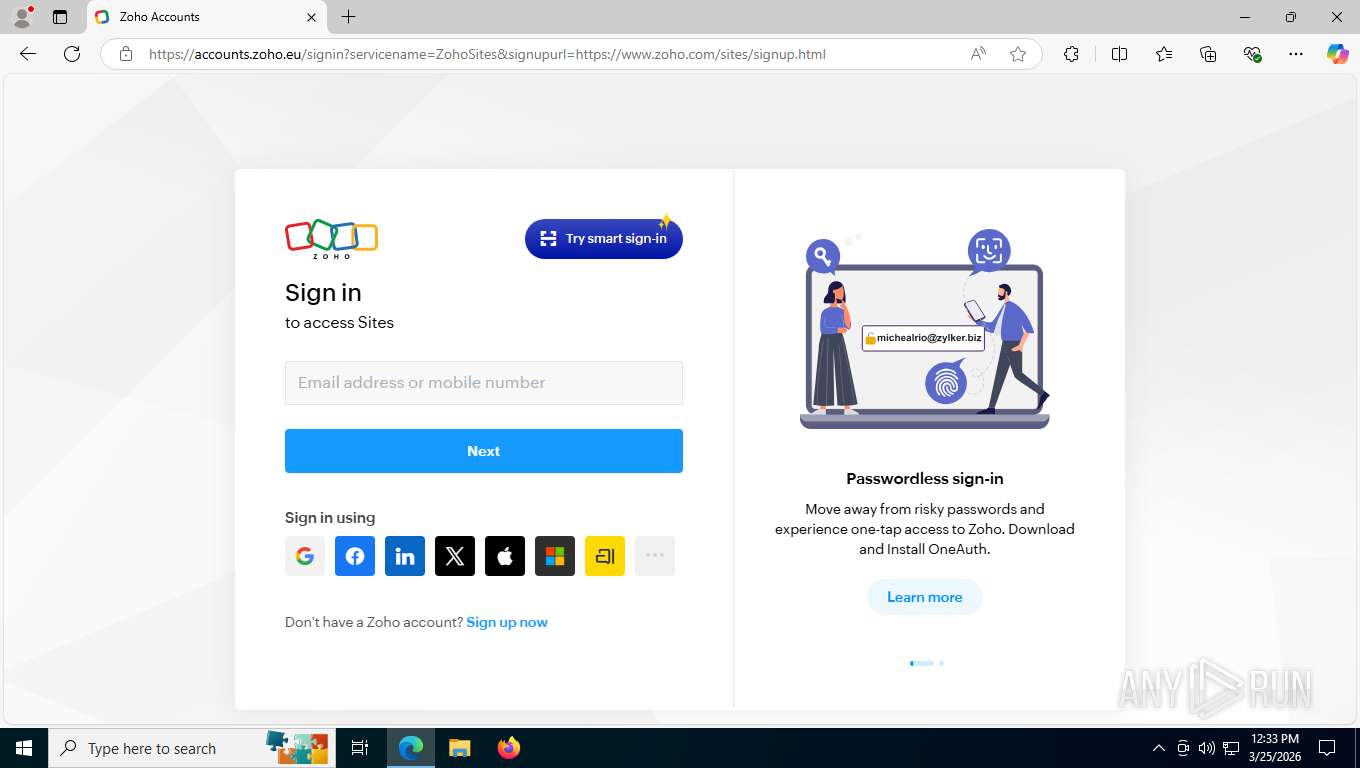This screenshot has height=768, width=1360.
Task: Open Favorites list icon
Action: pos(1164,54)
